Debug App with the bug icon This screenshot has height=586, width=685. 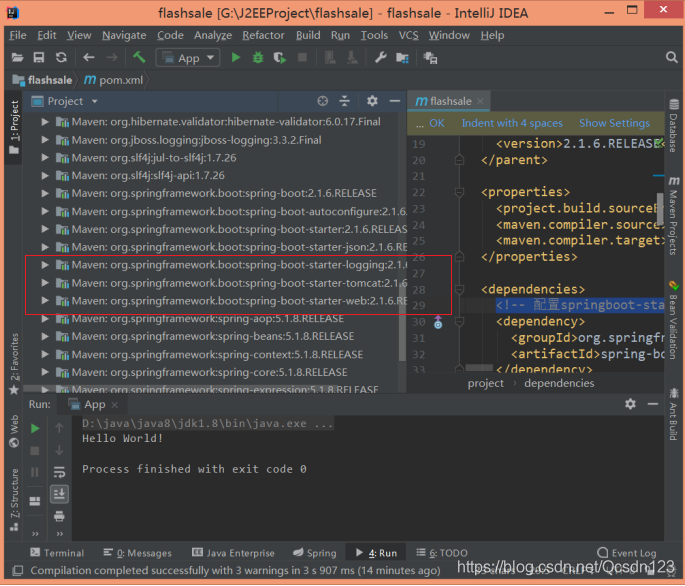[258, 58]
